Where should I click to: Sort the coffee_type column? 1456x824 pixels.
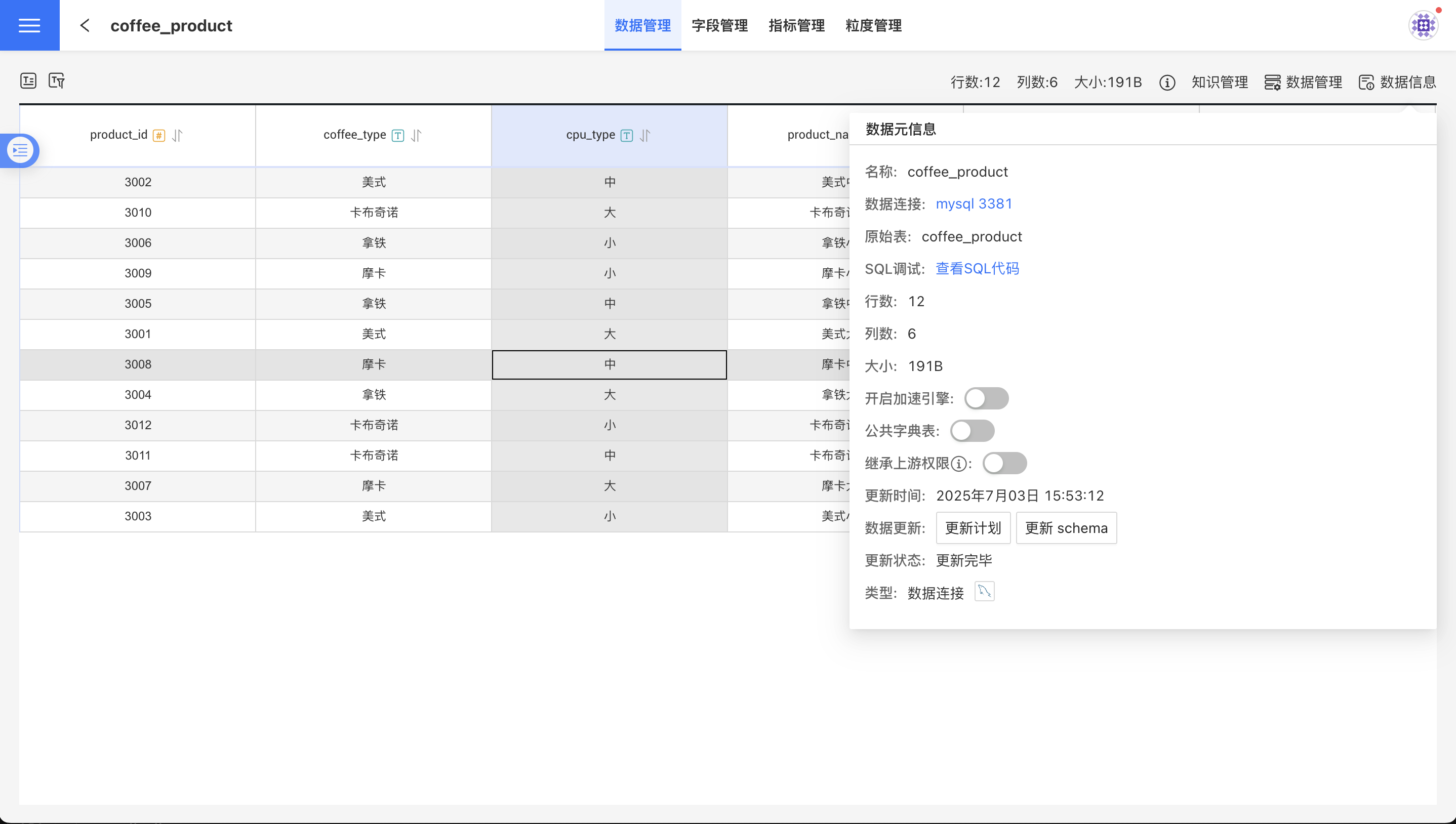[417, 135]
